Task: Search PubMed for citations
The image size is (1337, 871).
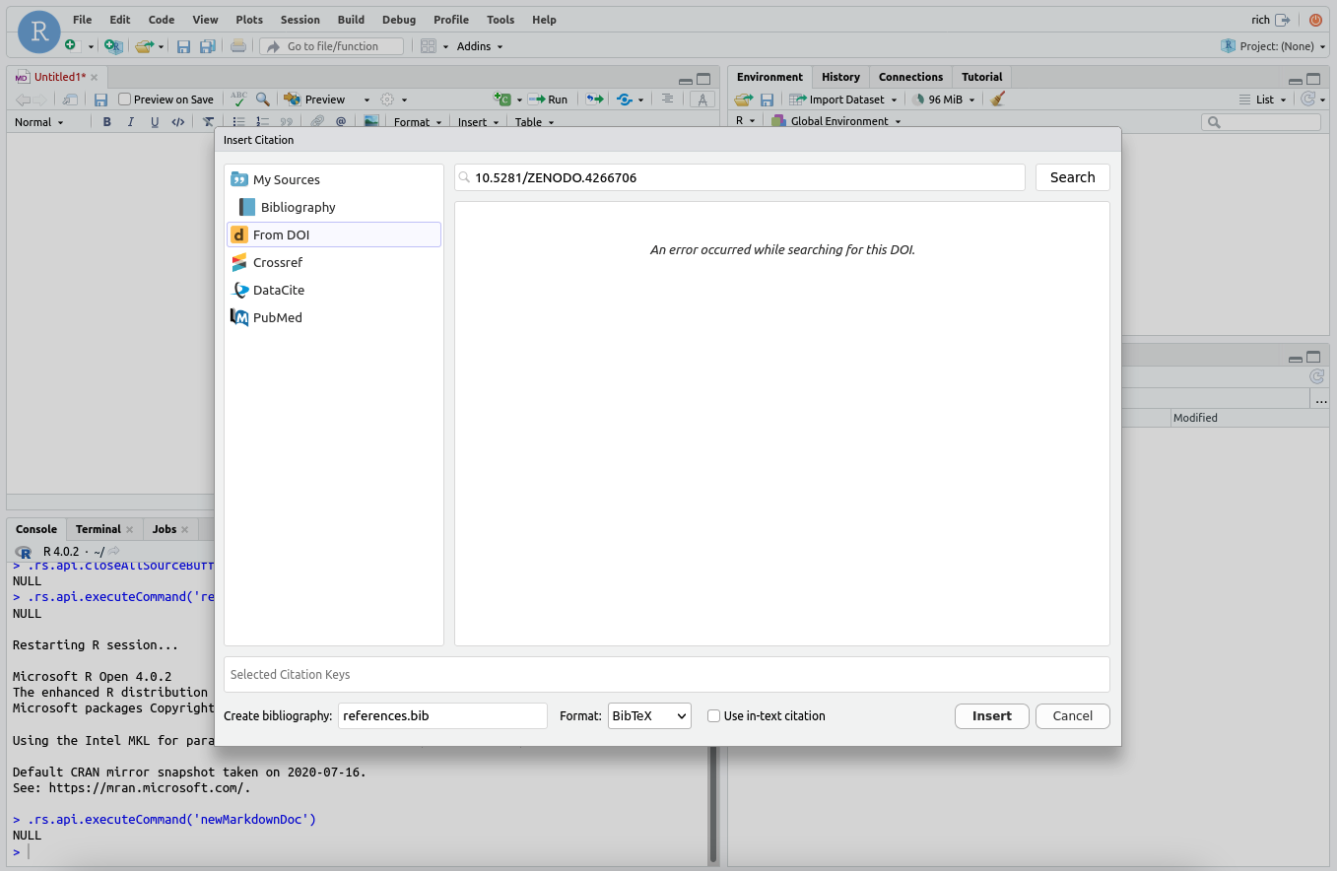Action: tap(278, 317)
